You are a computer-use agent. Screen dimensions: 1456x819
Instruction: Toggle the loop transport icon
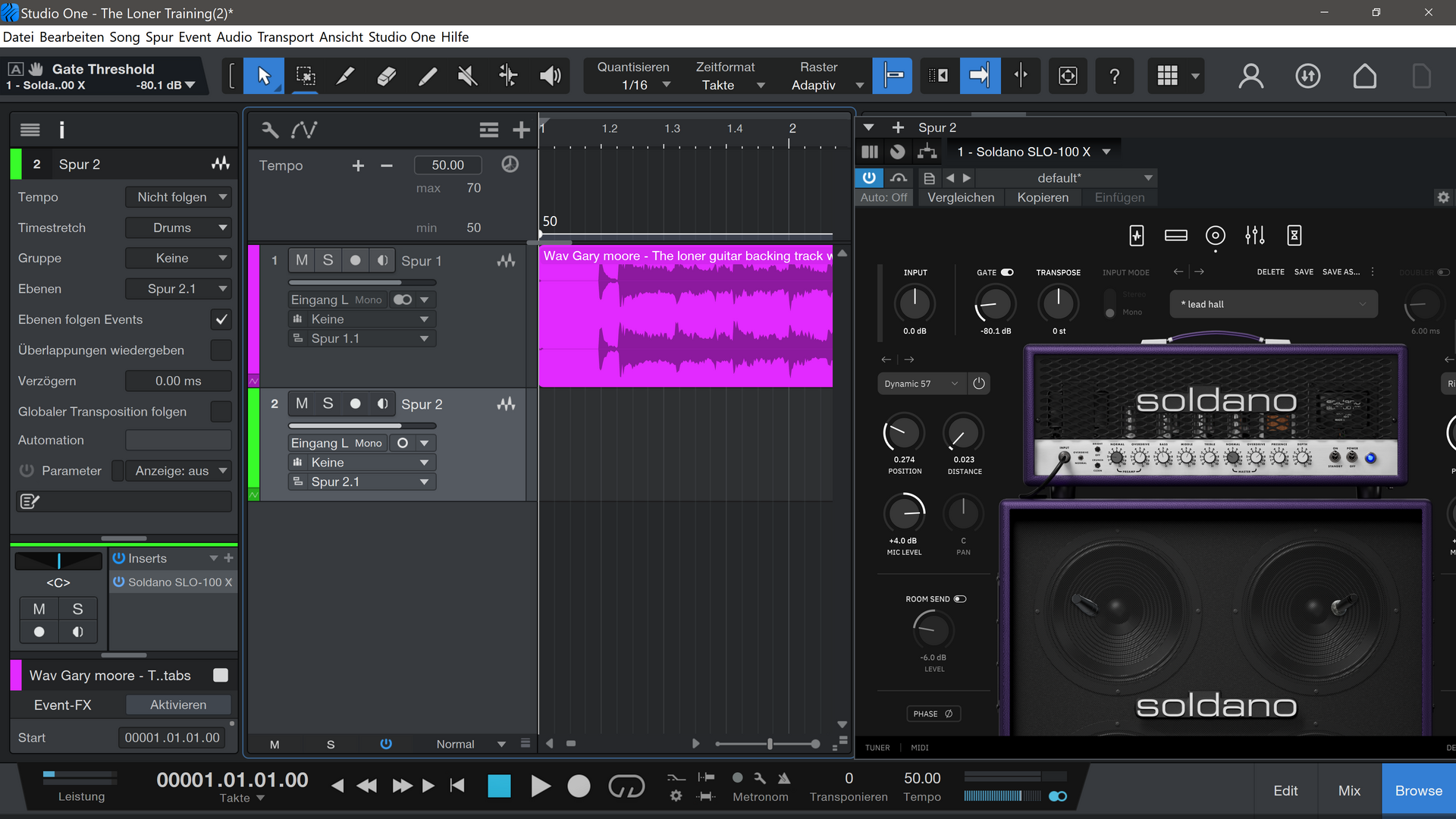click(x=626, y=786)
